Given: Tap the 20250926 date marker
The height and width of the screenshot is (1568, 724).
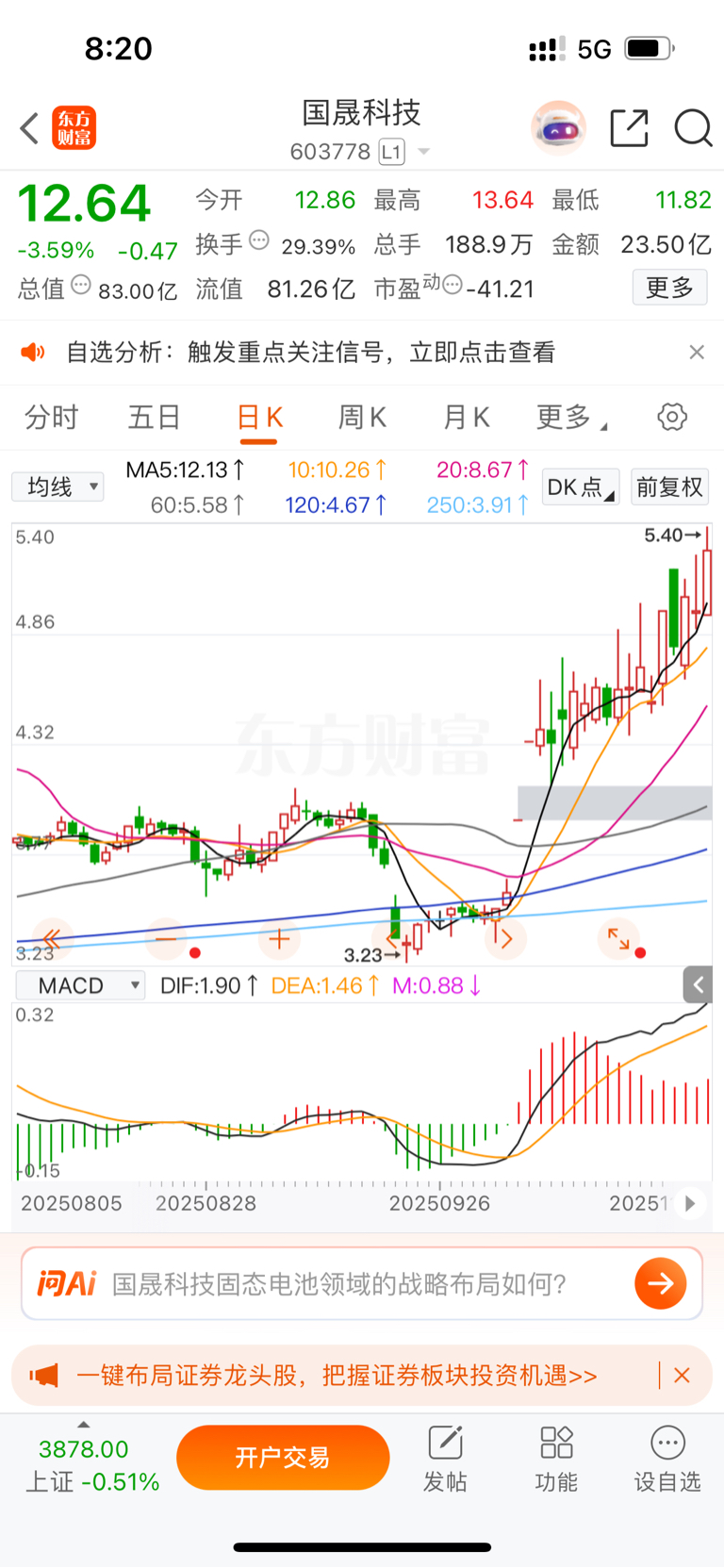Looking at the screenshot, I should pos(439,1203).
